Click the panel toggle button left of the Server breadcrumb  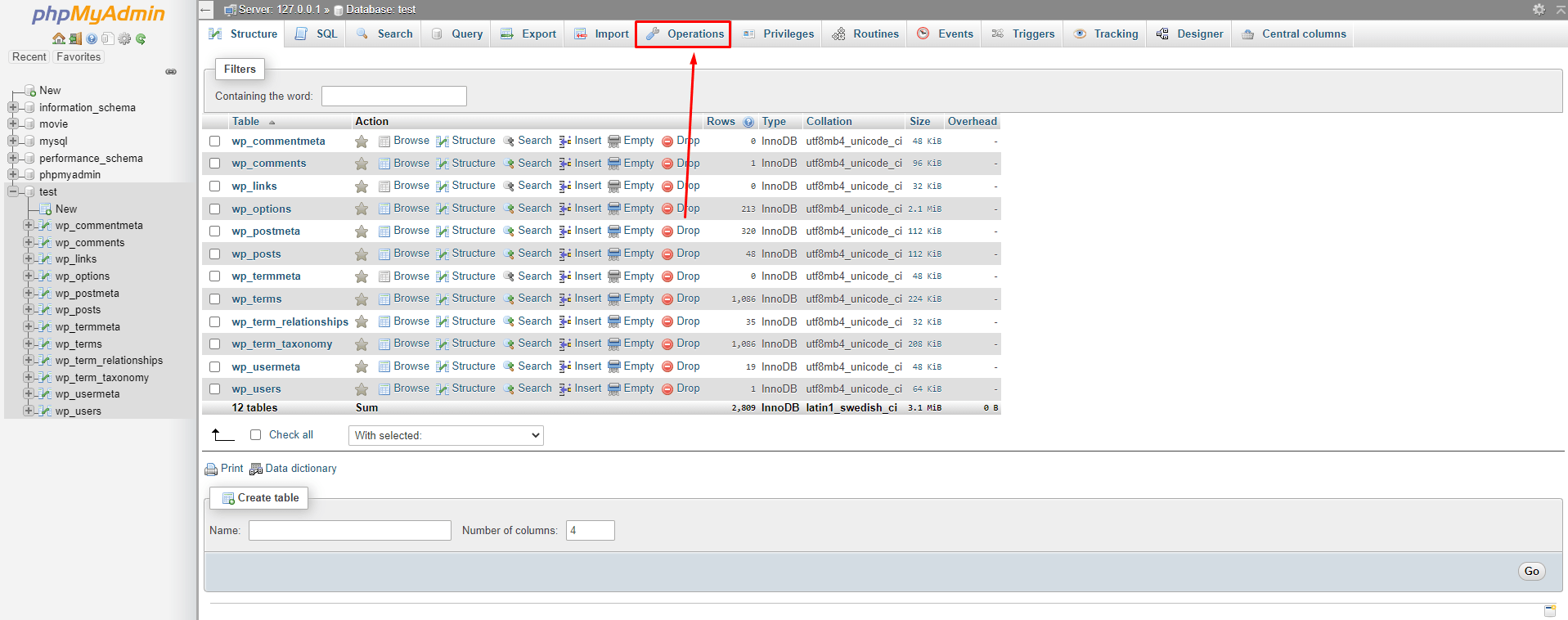206,10
